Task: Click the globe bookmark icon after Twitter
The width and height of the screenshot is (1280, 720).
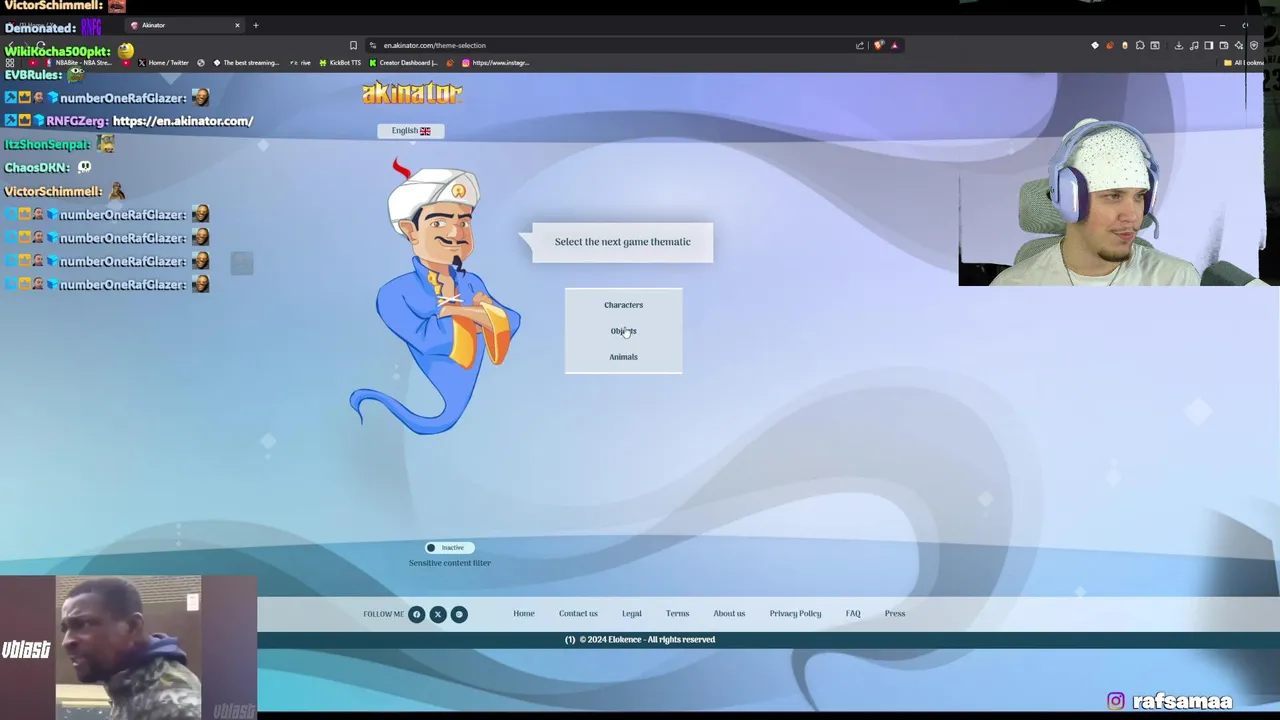Action: 201,63
